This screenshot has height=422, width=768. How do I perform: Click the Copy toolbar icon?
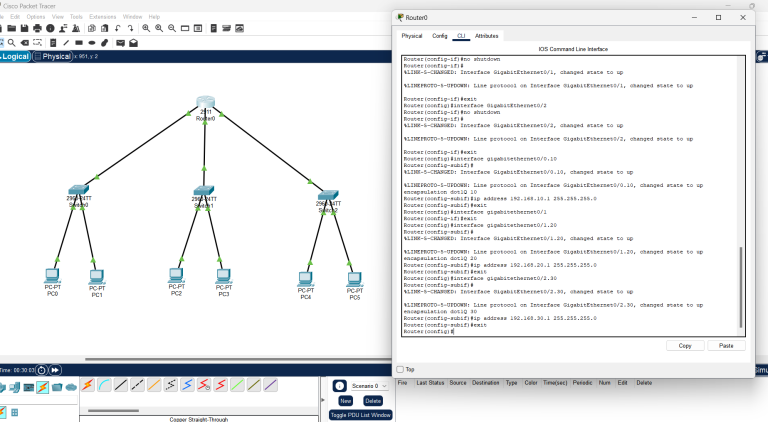92,28
